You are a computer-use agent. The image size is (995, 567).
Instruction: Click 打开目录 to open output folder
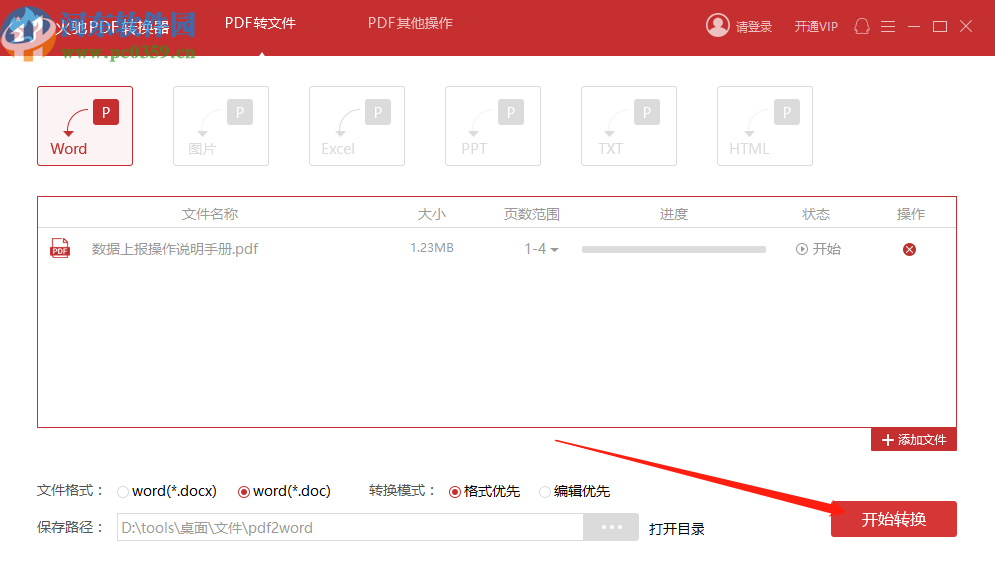tap(676, 528)
